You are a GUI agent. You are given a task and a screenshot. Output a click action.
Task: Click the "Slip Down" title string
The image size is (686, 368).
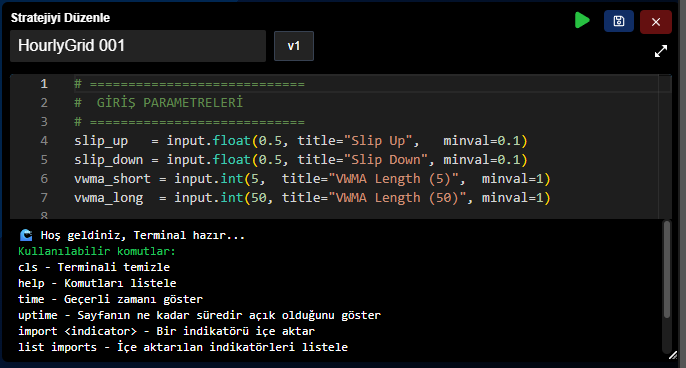click(386, 160)
